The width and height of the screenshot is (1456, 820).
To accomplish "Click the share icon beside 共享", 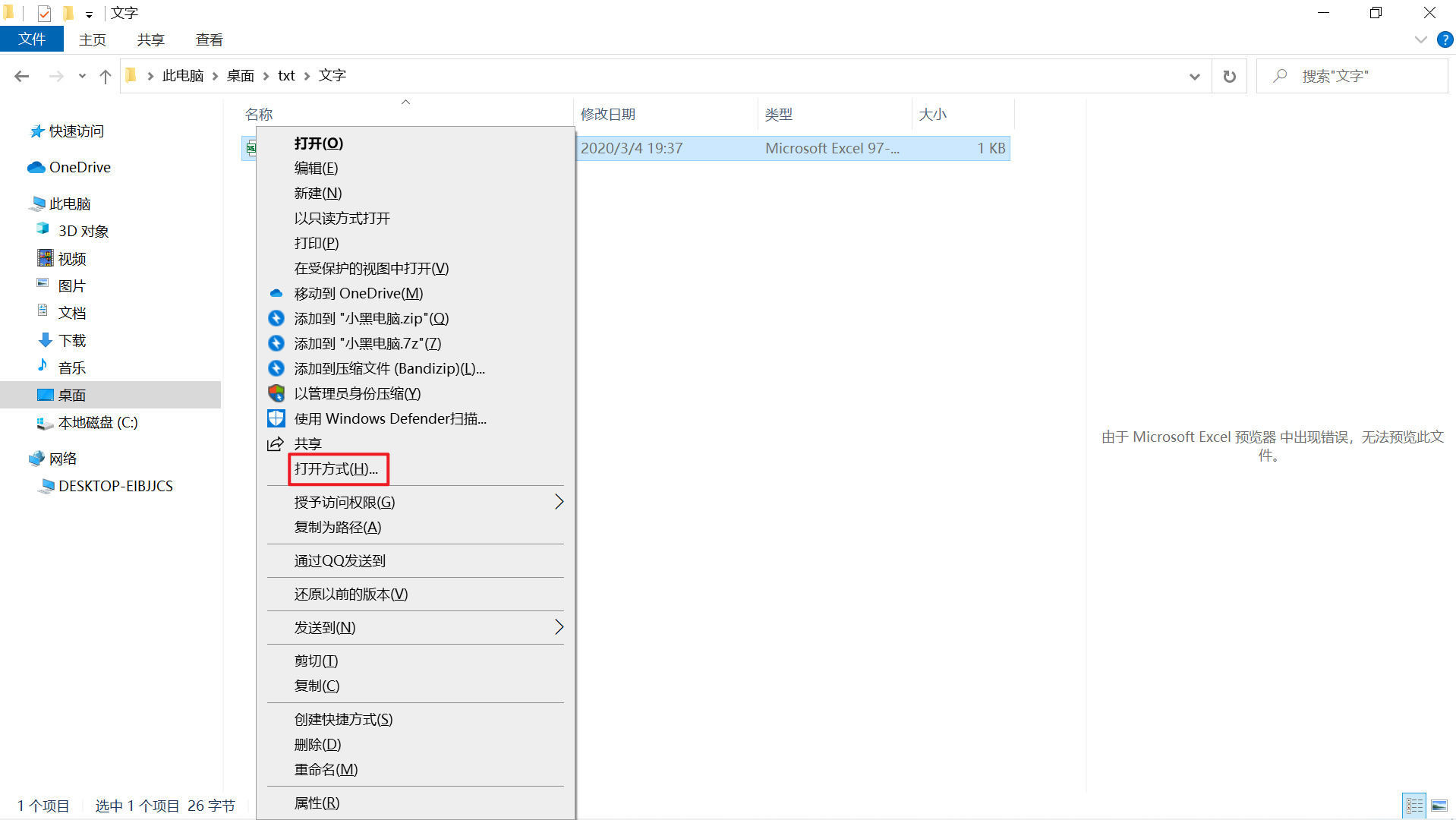I will pyautogui.click(x=276, y=444).
